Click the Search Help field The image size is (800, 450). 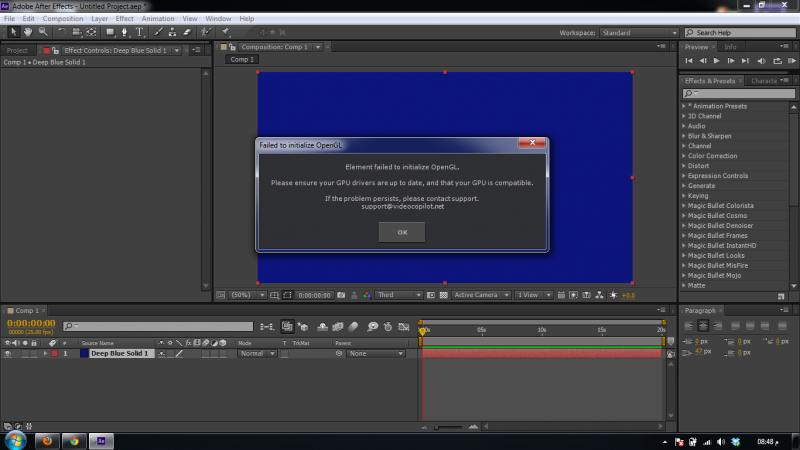(x=740, y=33)
